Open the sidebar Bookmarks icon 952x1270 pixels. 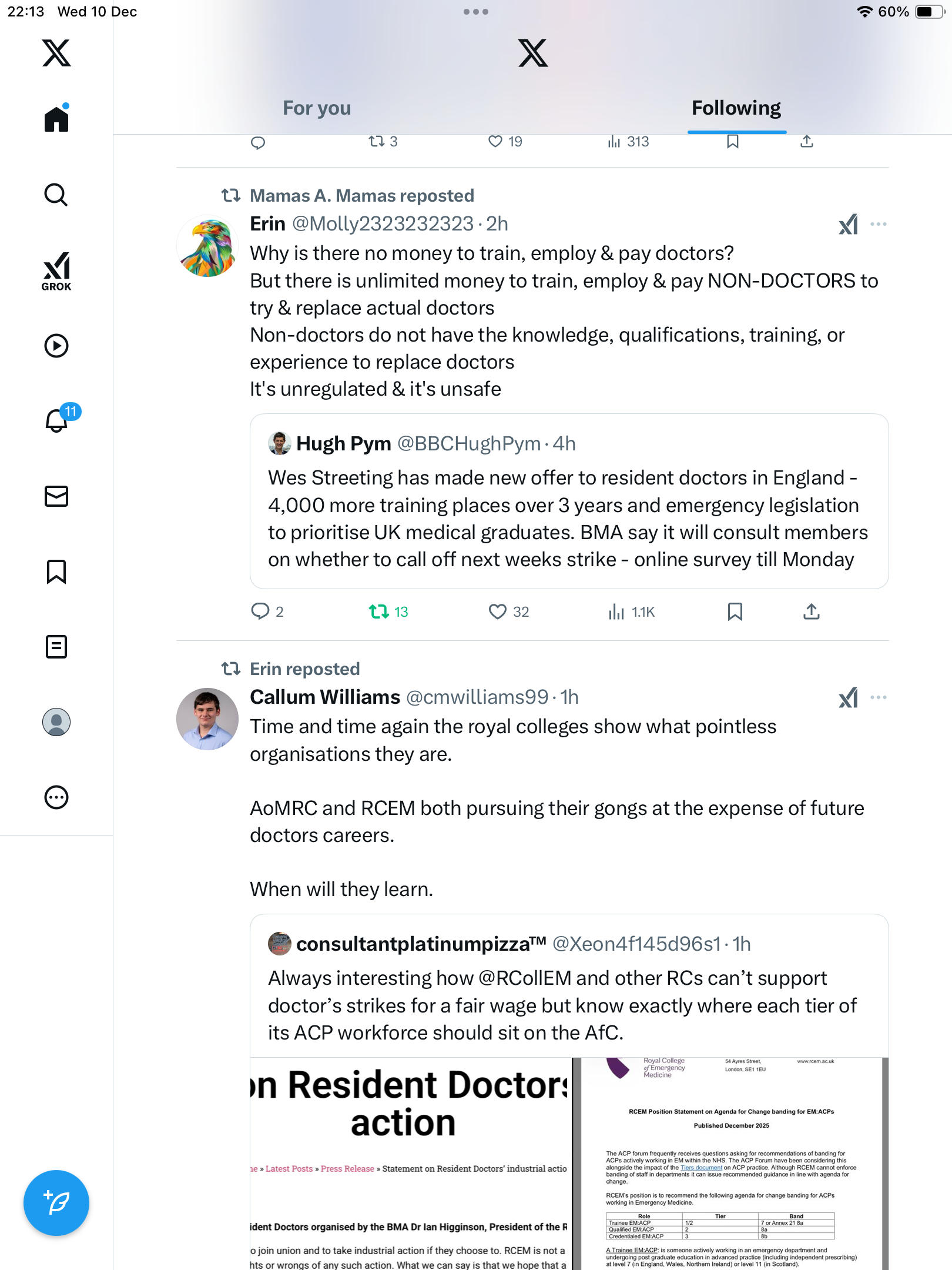click(56, 571)
